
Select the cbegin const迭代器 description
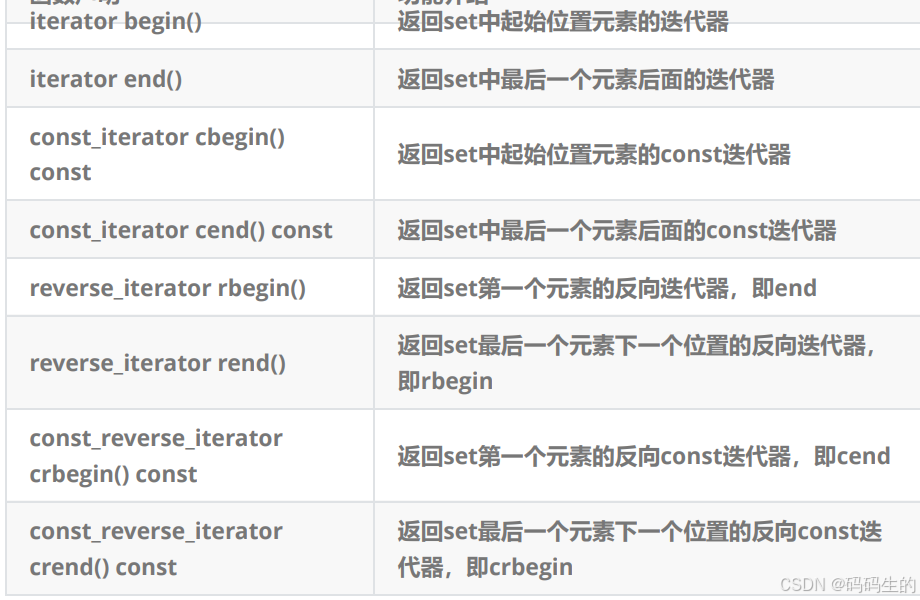594,154
